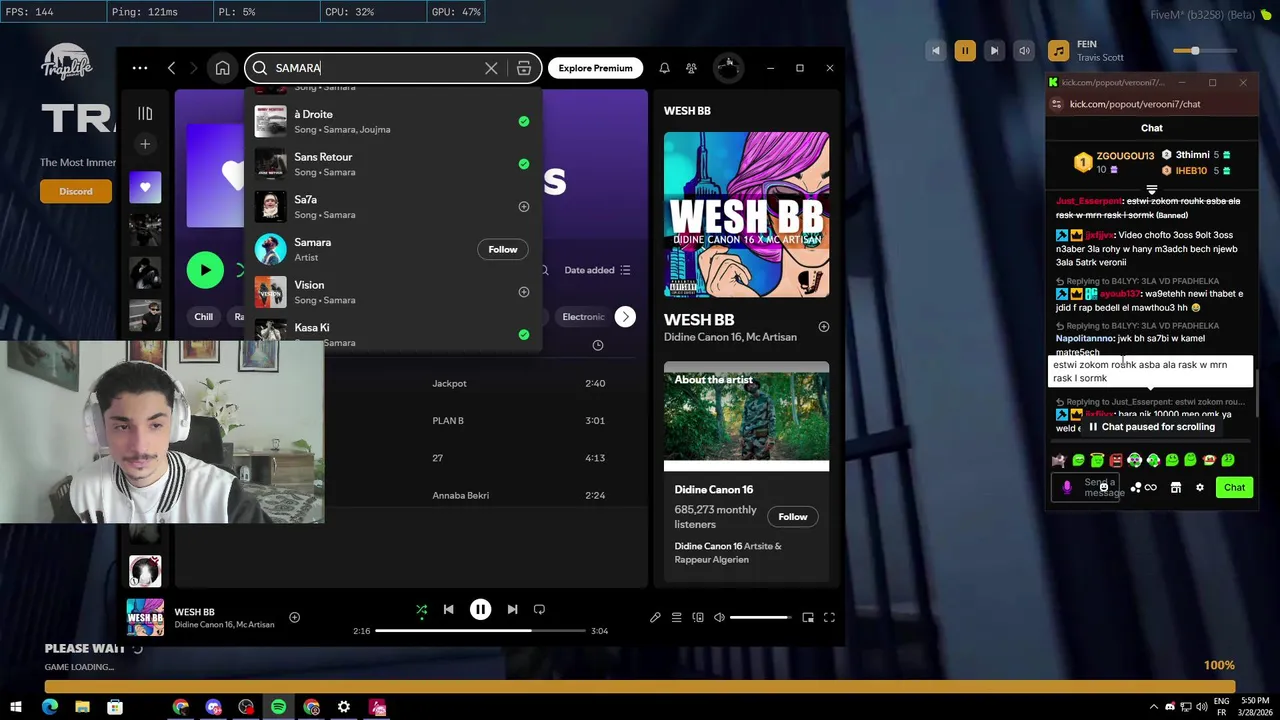Viewport: 1280px width, 720px height.
Task: Open Didine Canon 16 artist link
Action: tap(714, 490)
